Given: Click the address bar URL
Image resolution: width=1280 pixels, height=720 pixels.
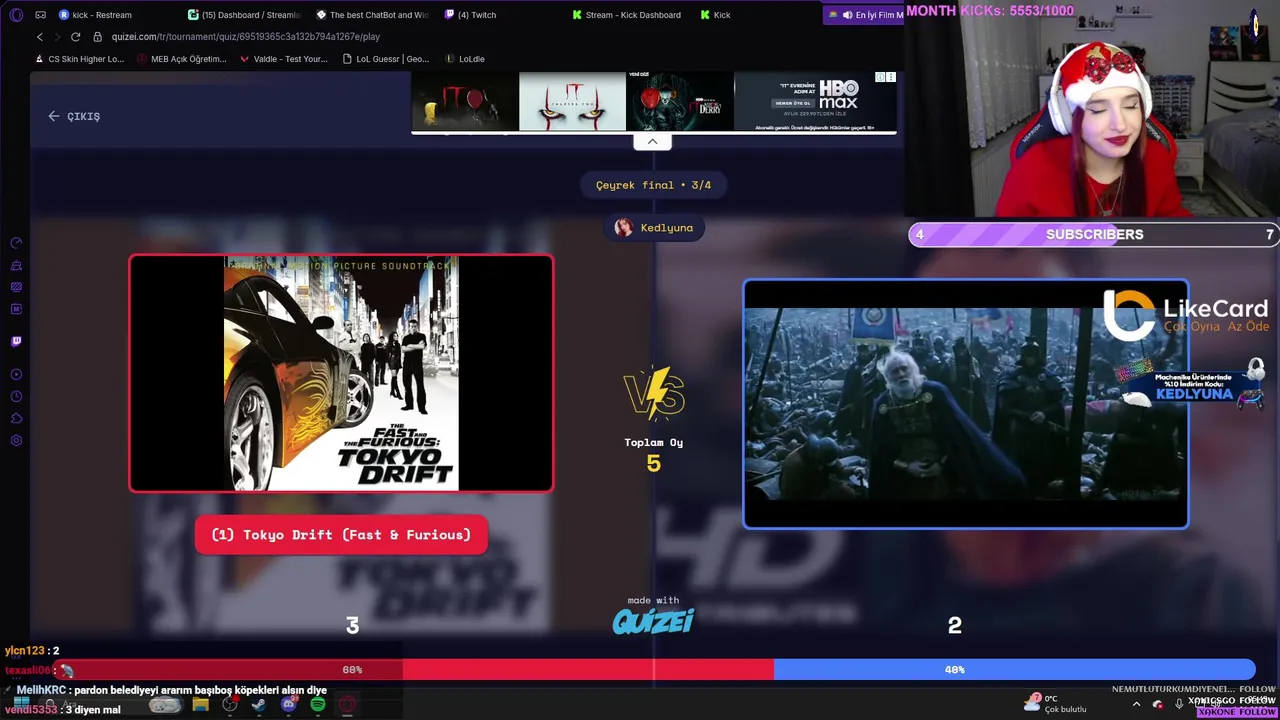Looking at the screenshot, I should click(x=246, y=37).
